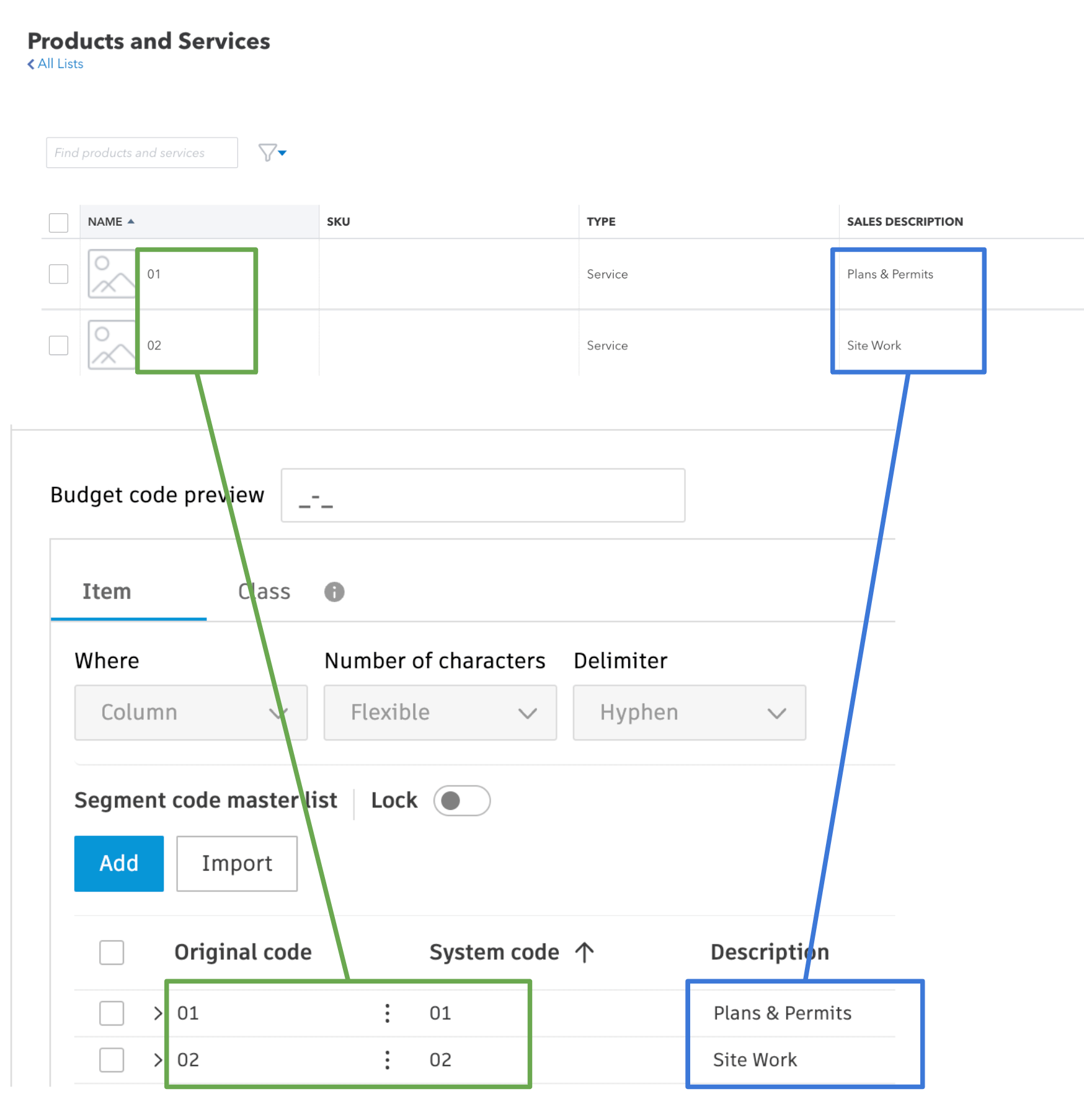Viewport: 1084px width, 1120px height.
Task: Open the Delimiter dropdown showing Hyphen
Action: coord(689,712)
